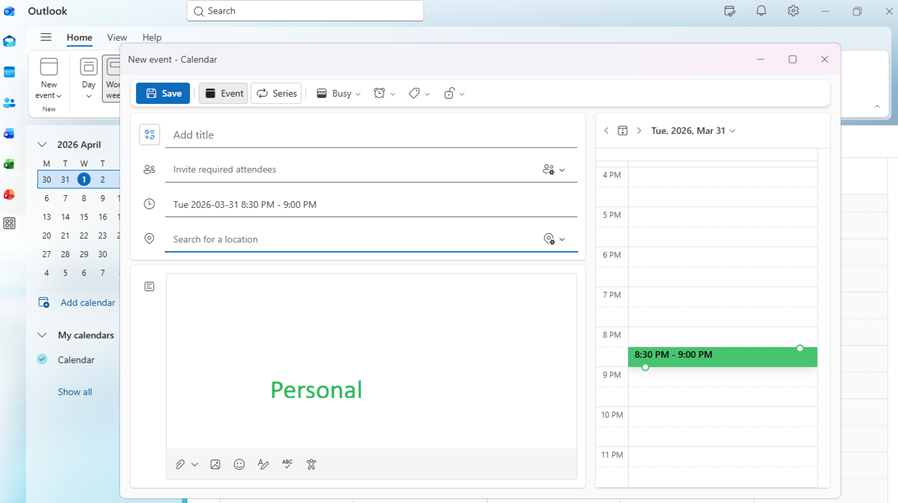This screenshot has width=898, height=503.
Task: Open the private lock dropdown arrow
Action: point(462,94)
